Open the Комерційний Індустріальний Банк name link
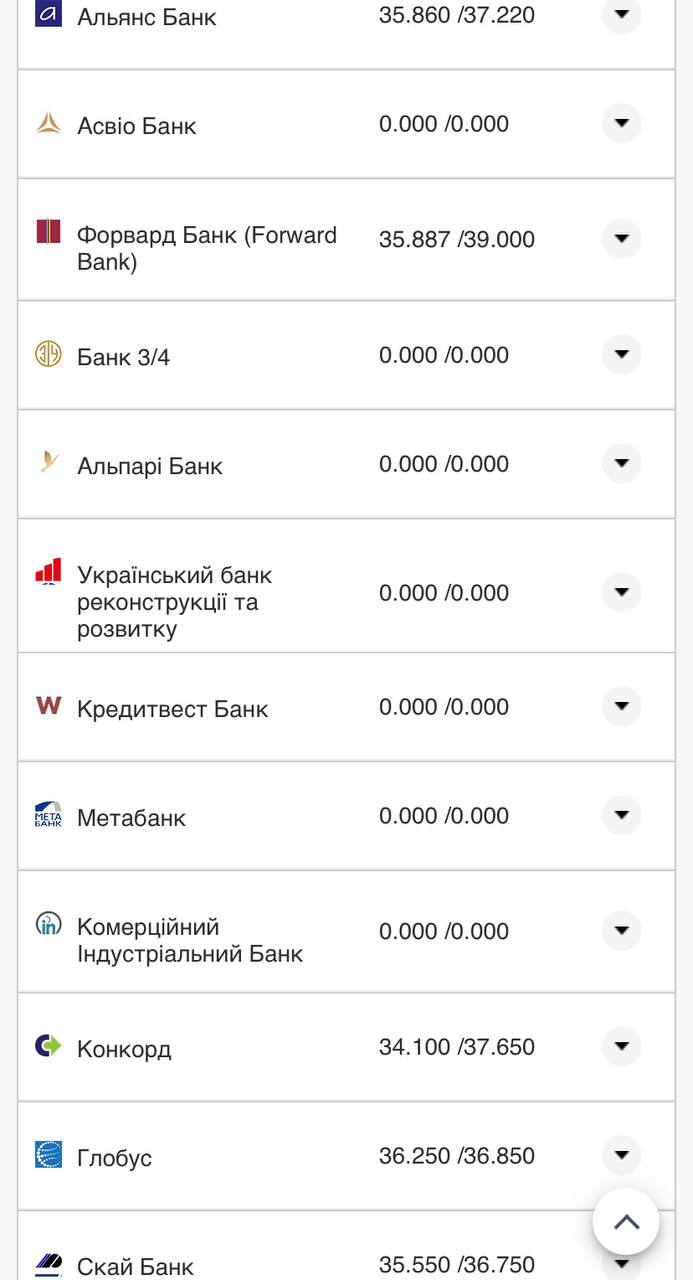 [x=189, y=940]
